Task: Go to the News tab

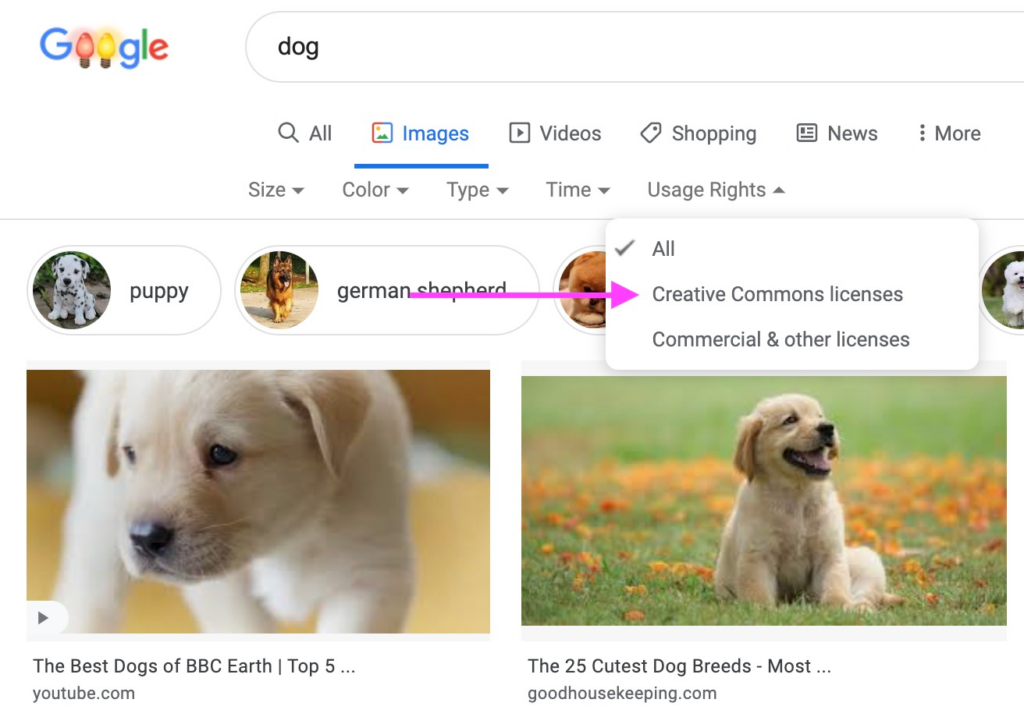Action: [x=837, y=133]
